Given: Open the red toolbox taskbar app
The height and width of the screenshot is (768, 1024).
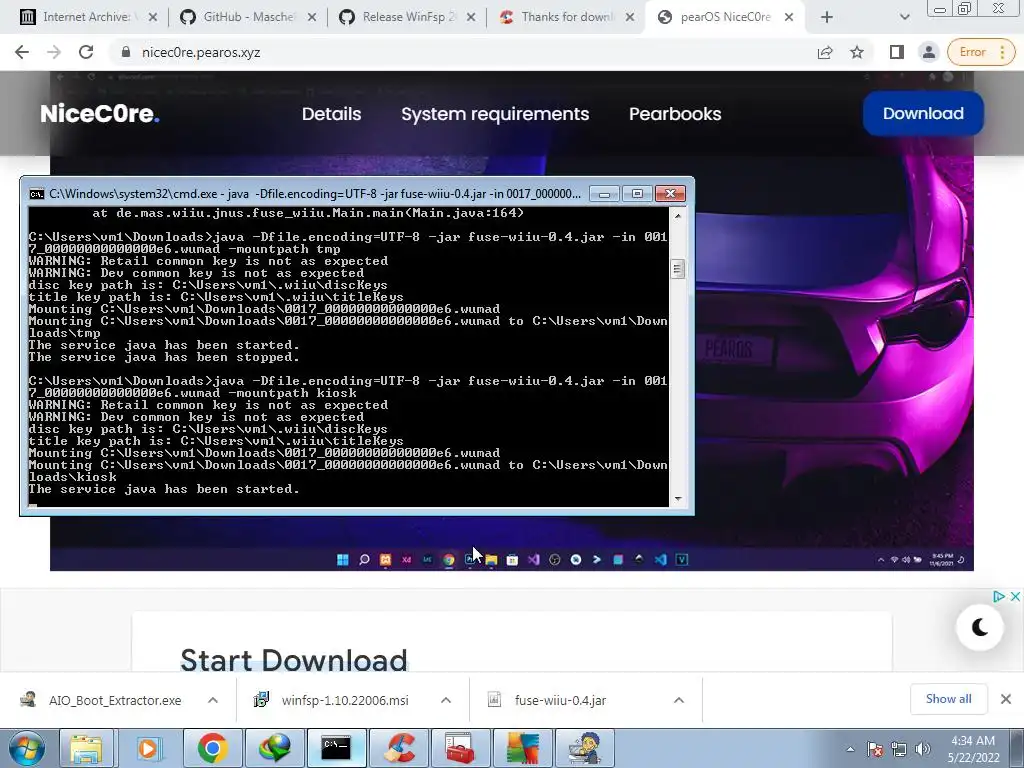Looking at the screenshot, I should pos(460,748).
